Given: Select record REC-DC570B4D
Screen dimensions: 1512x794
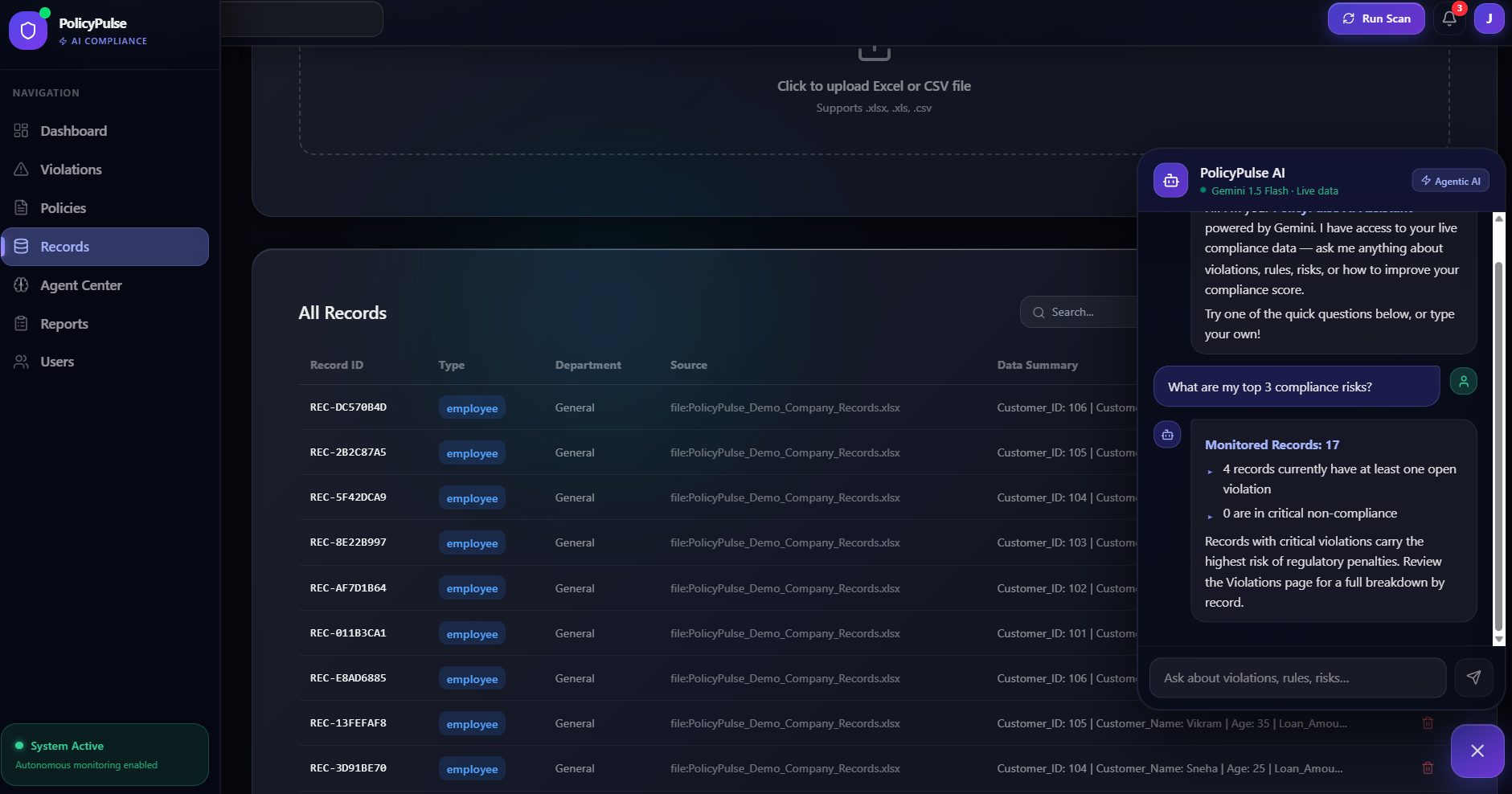Looking at the screenshot, I should (x=348, y=407).
